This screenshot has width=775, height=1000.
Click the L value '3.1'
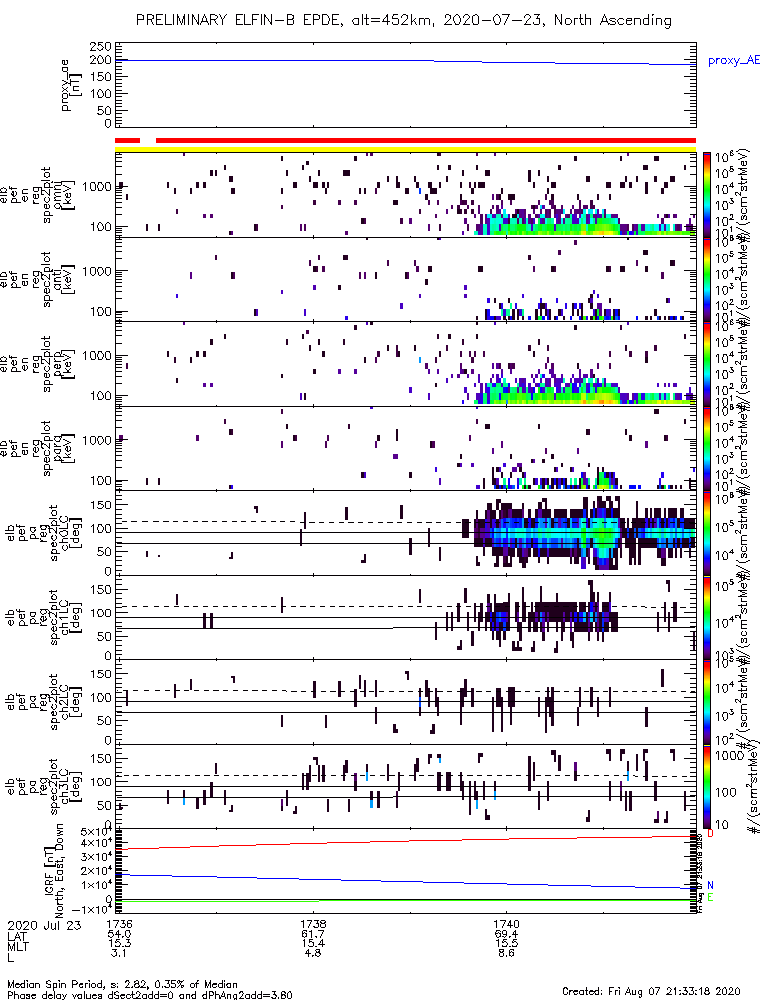(x=119, y=953)
